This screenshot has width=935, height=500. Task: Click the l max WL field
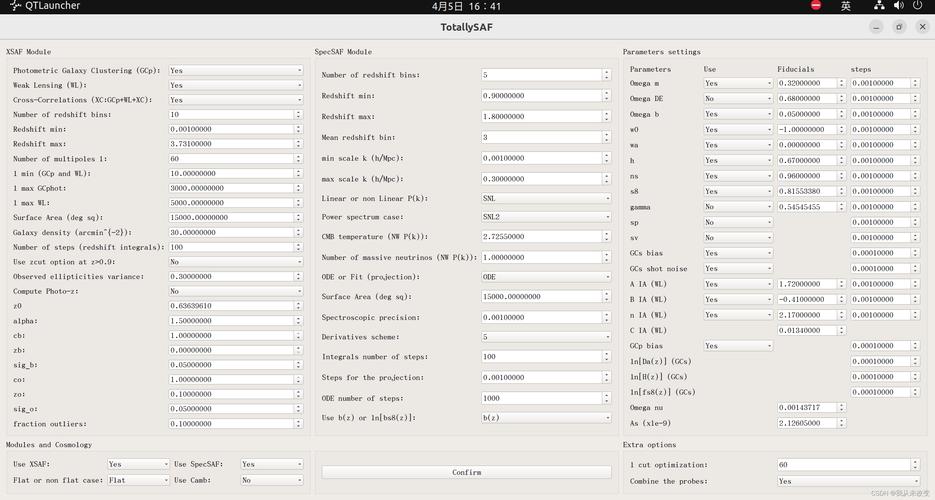coord(236,203)
